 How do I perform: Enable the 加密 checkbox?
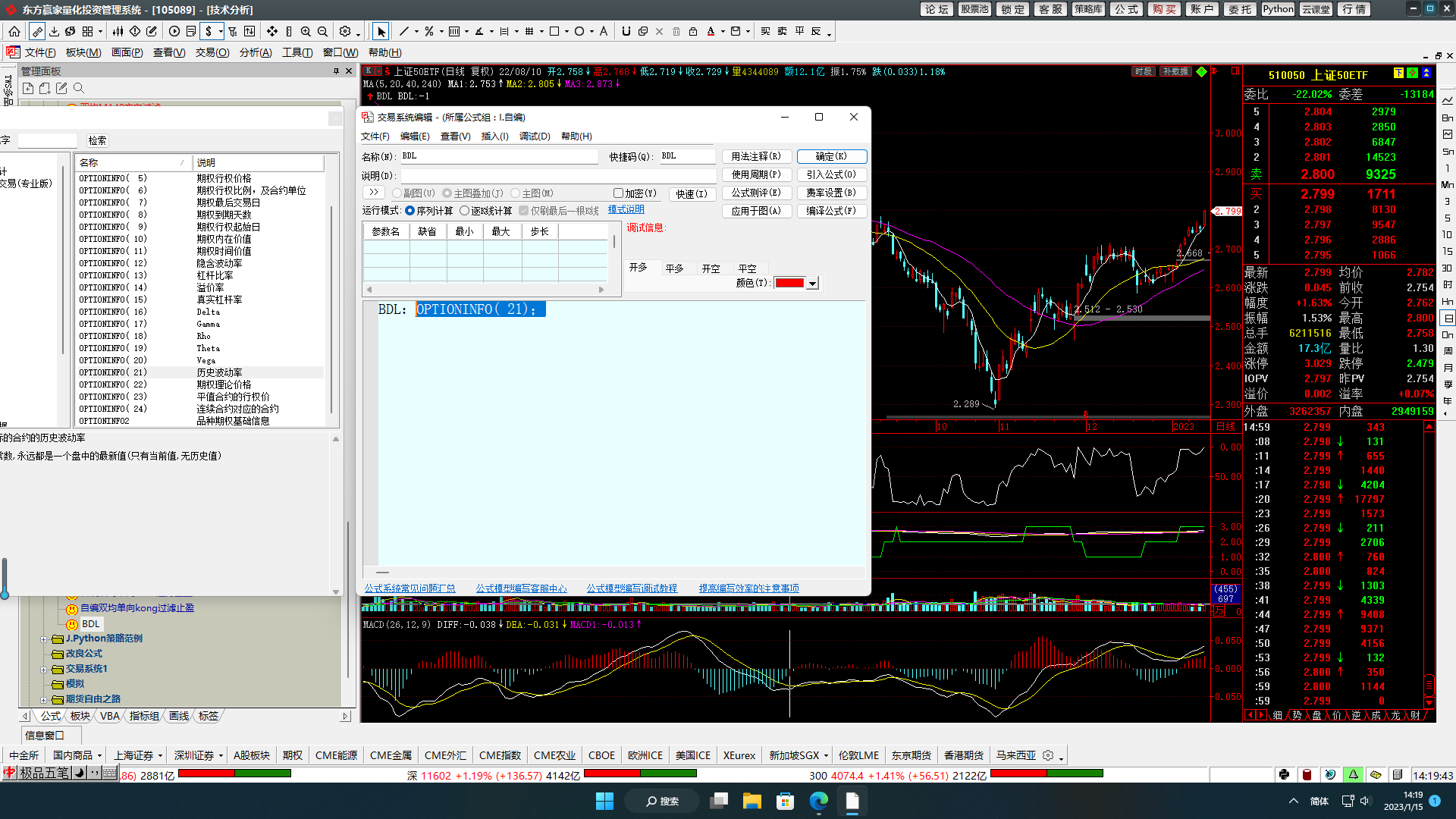pyautogui.click(x=618, y=193)
